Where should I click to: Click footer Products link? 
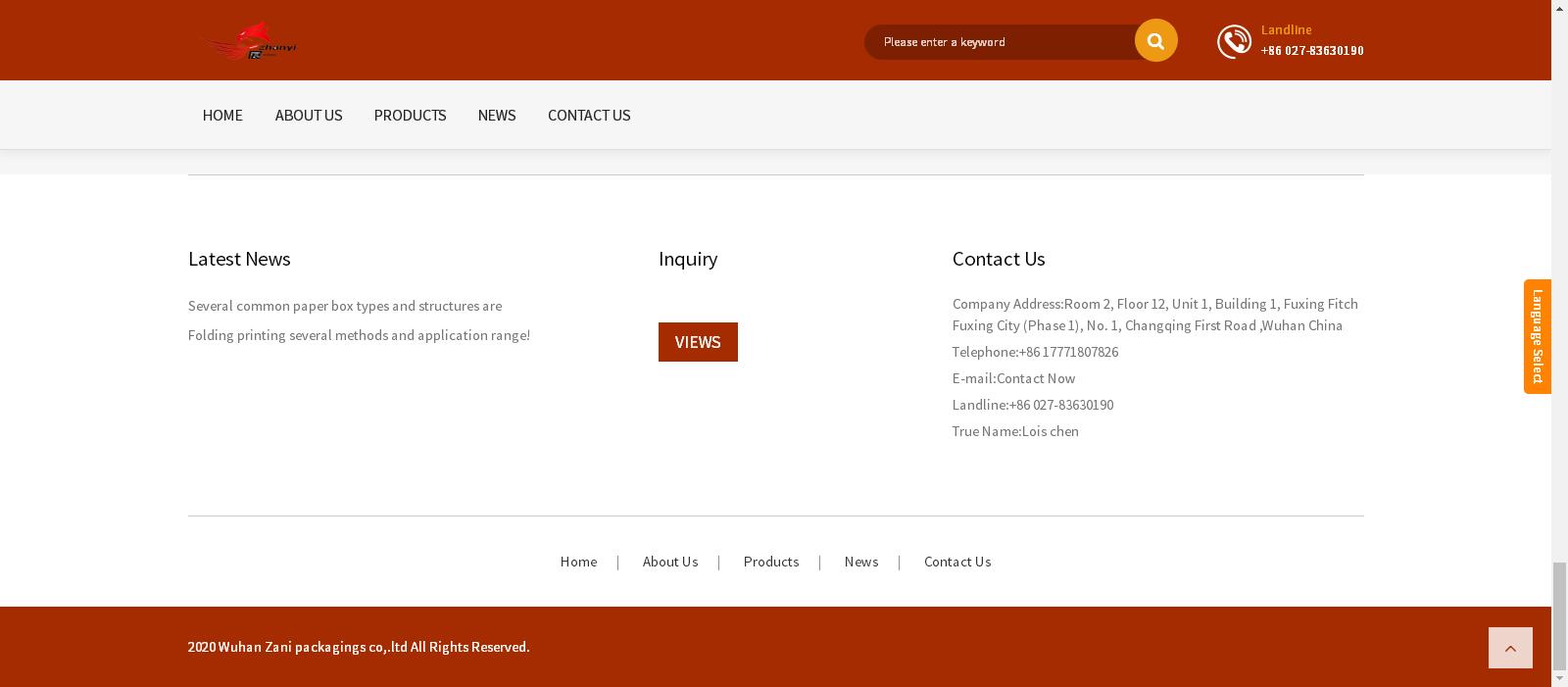point(771,562)
